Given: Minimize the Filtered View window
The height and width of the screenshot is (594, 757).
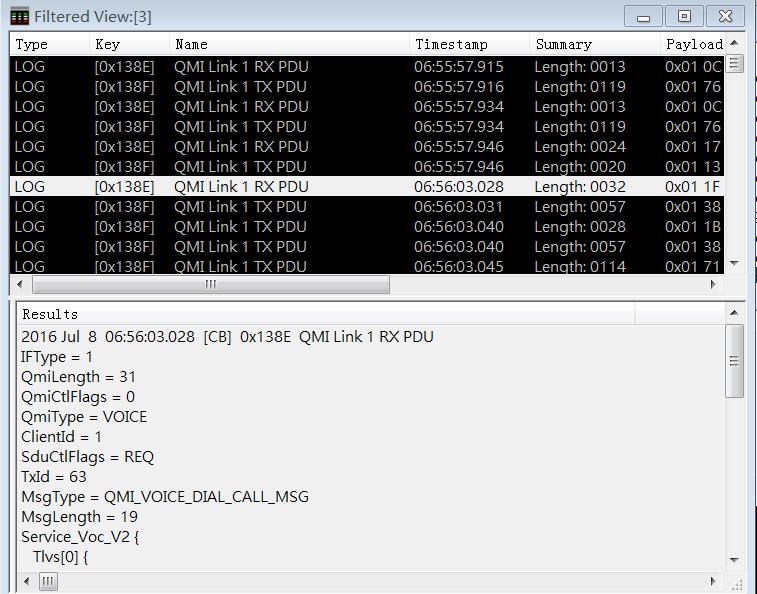Looking at the screenshot, I should tap(643, 16).
